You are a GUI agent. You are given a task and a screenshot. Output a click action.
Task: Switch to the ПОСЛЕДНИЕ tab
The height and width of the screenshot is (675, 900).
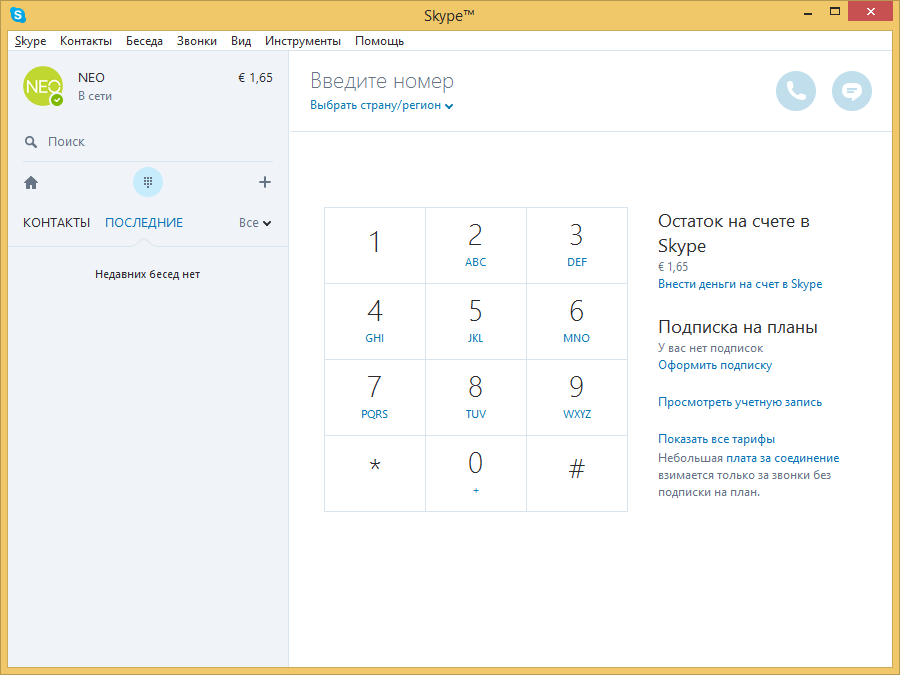[x=144, y=223]
